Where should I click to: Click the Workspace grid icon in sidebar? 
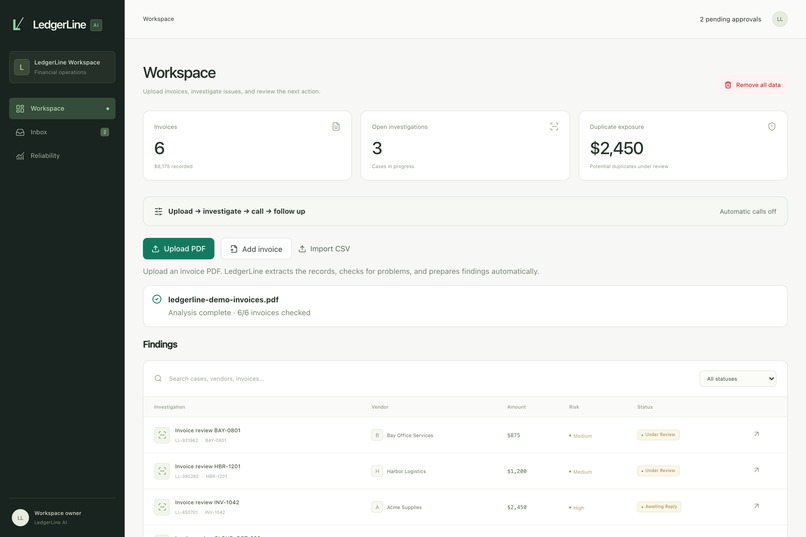pos(20,108)
